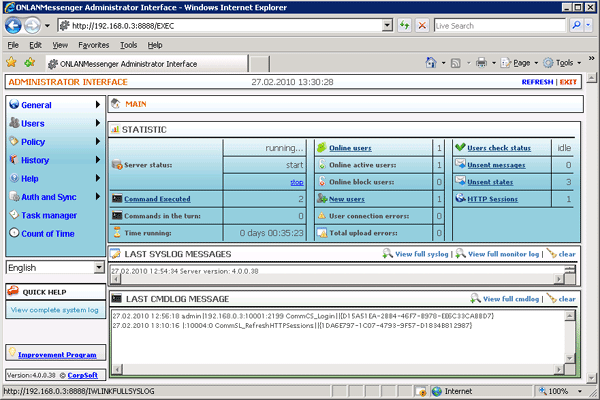Click the History icon in sidebar
Screen dimensions: 600x400
coord(14,159)
